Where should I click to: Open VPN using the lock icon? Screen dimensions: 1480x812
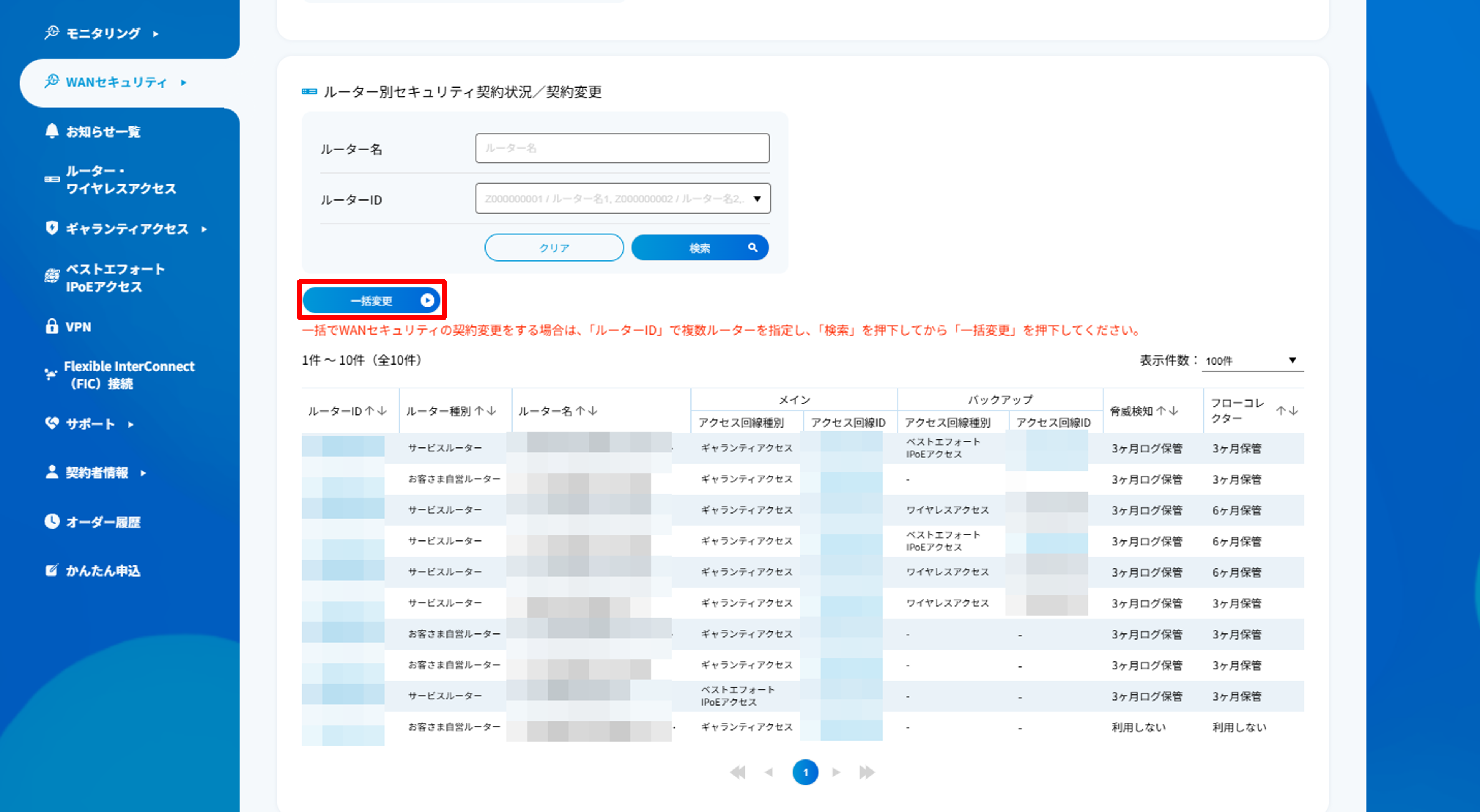tap(52, 326)
